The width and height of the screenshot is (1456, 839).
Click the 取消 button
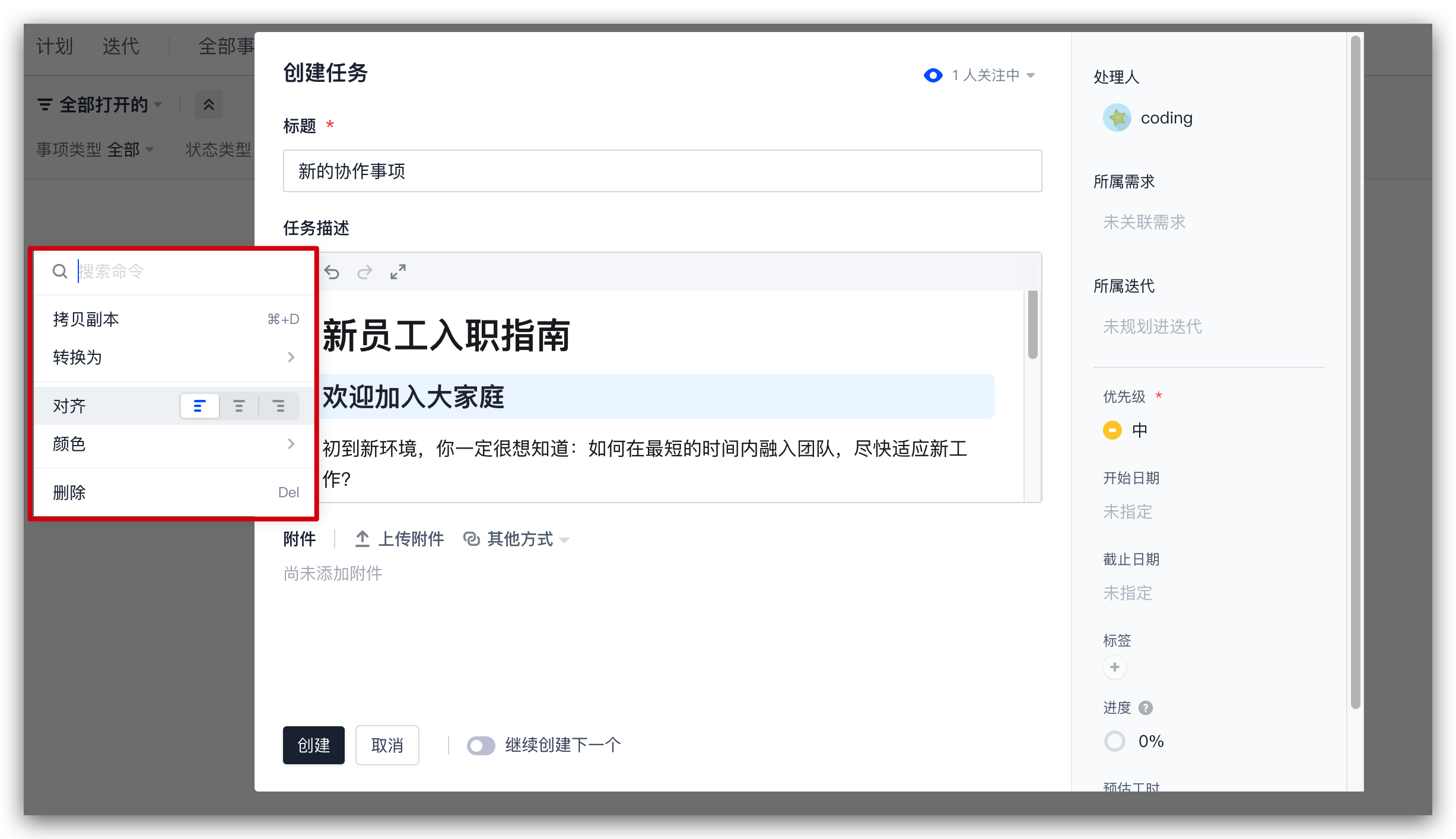tap(387, 745)
